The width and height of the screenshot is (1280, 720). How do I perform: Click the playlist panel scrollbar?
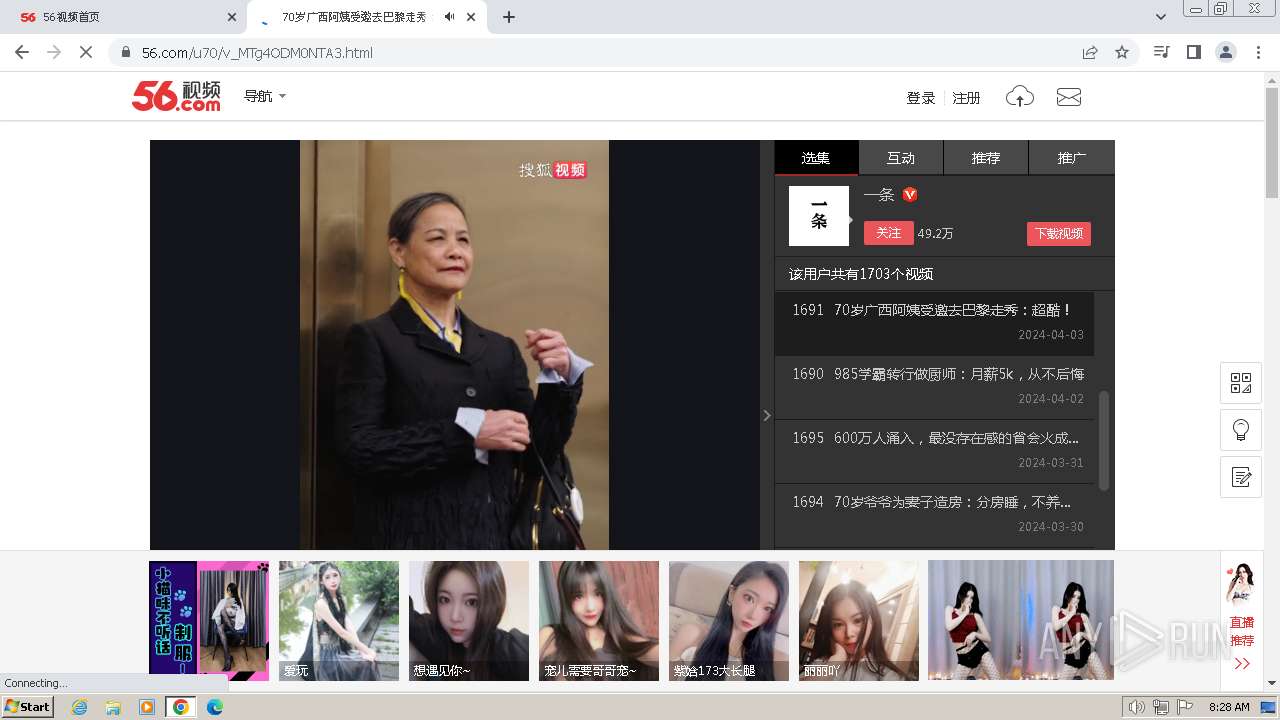click(1104, 440)
